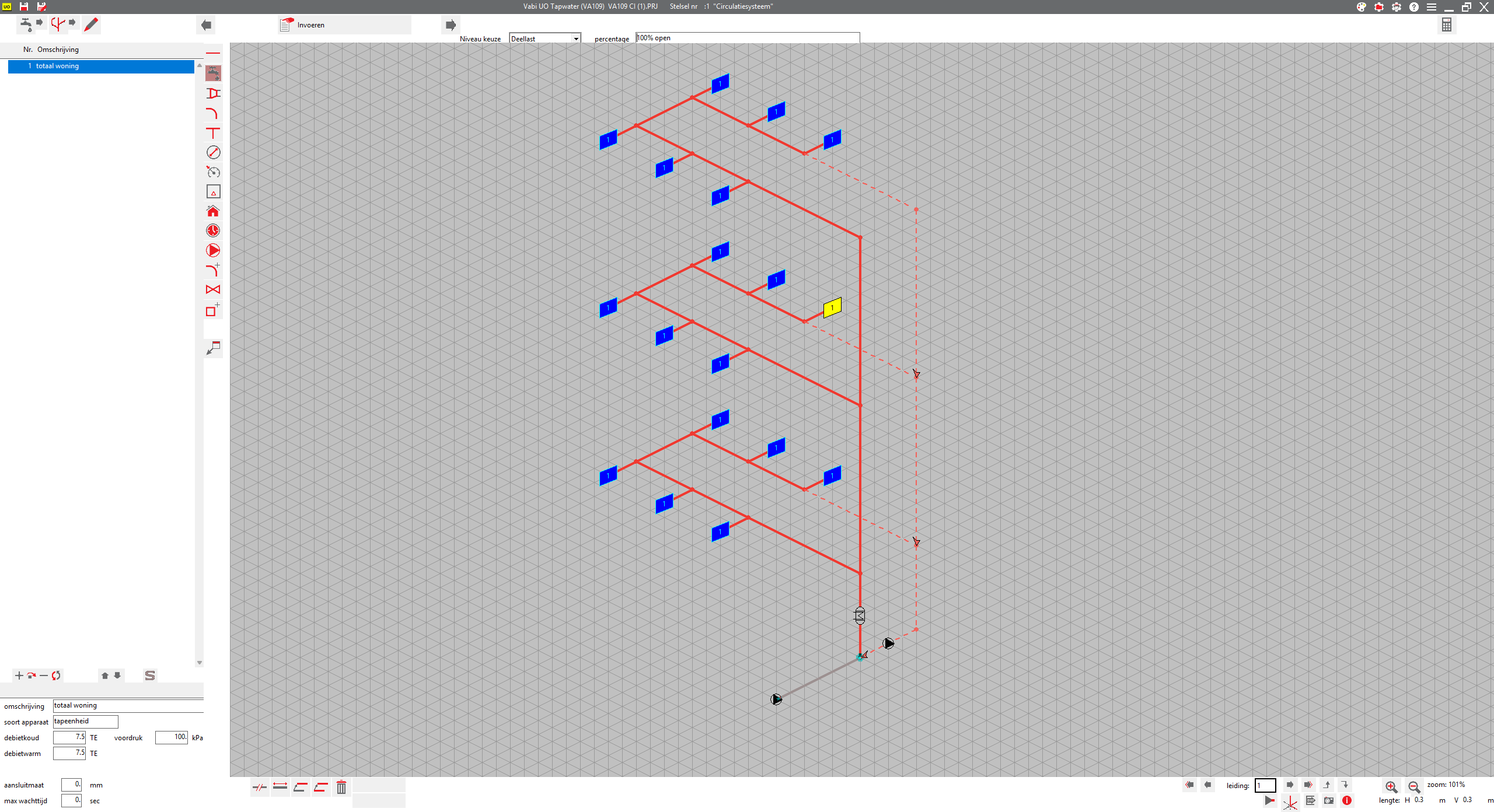Open the hamburger menu in title bar
Screen dimensions: 1494x812
click(1431, 7)
